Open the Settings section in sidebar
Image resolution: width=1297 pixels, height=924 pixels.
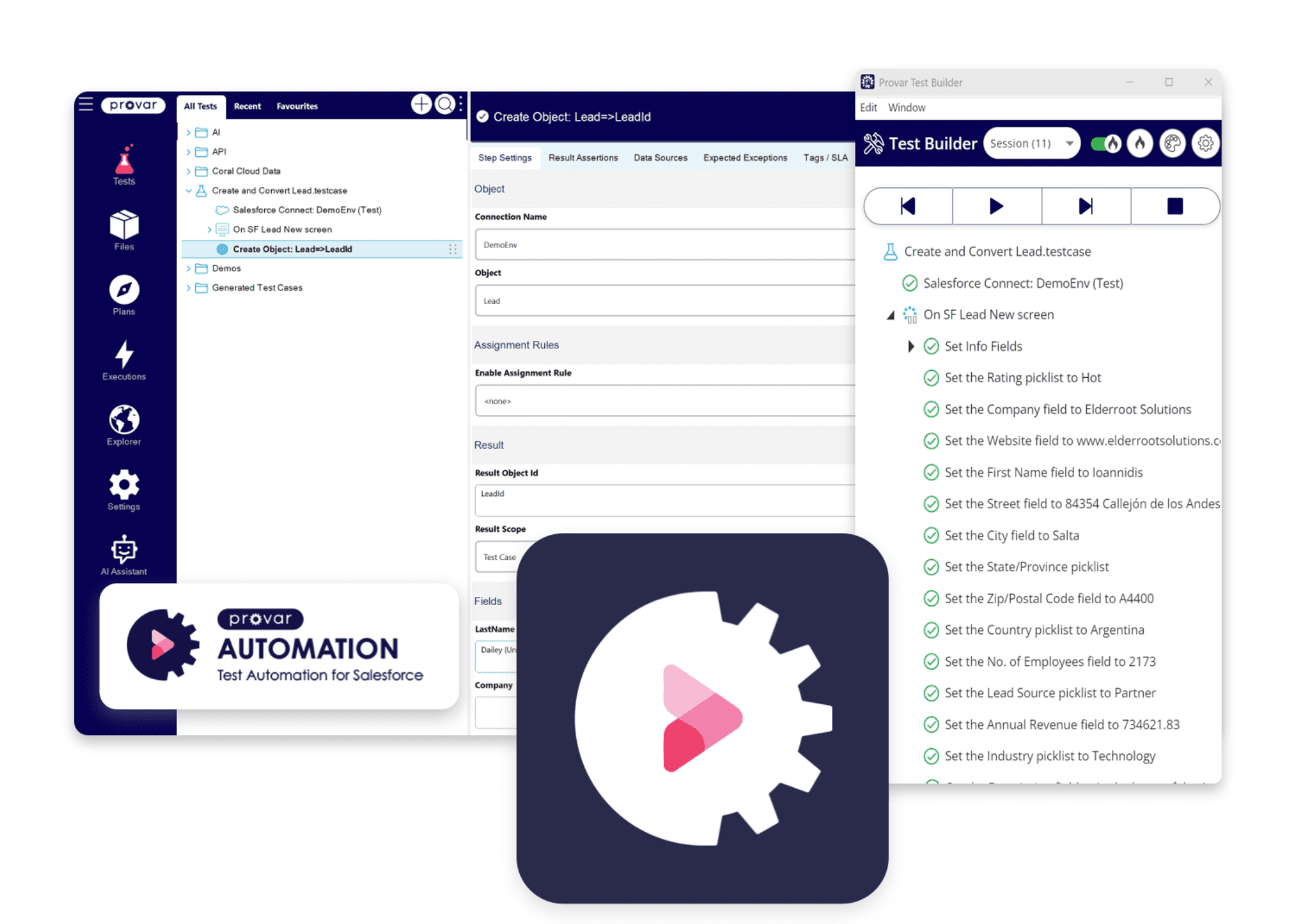coord(124,490)
